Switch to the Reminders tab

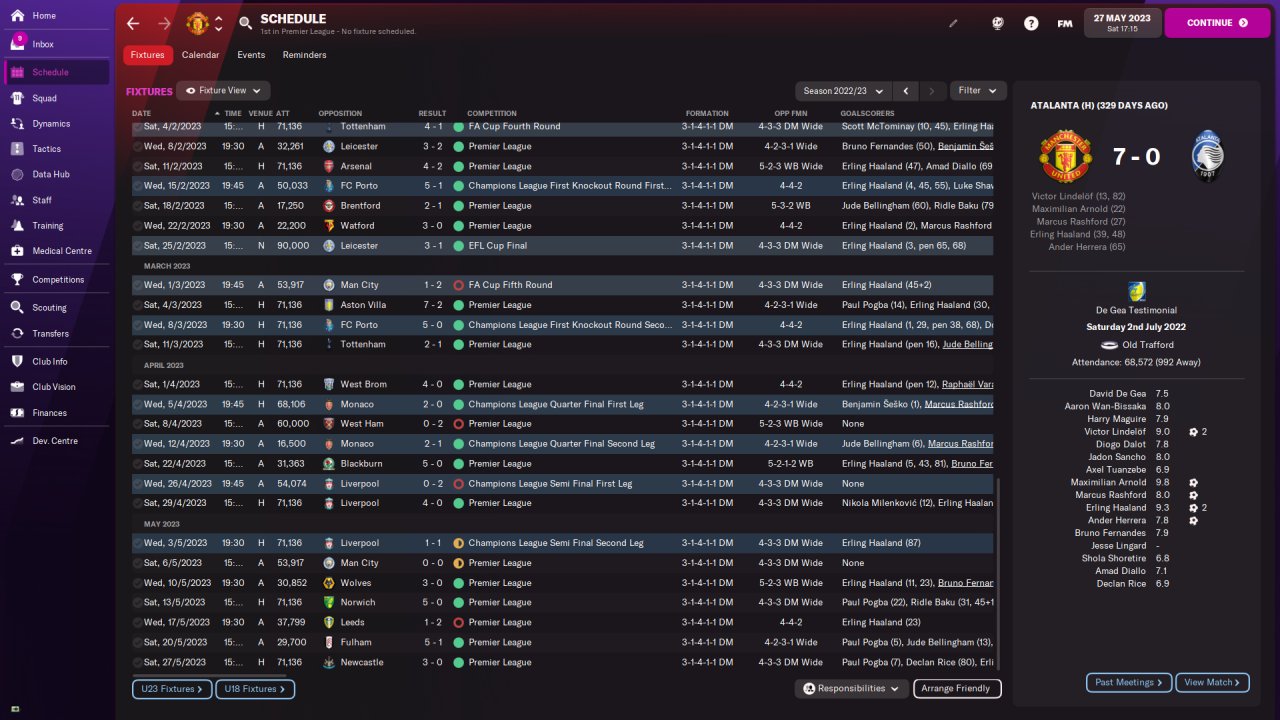(x=304, y=55)
